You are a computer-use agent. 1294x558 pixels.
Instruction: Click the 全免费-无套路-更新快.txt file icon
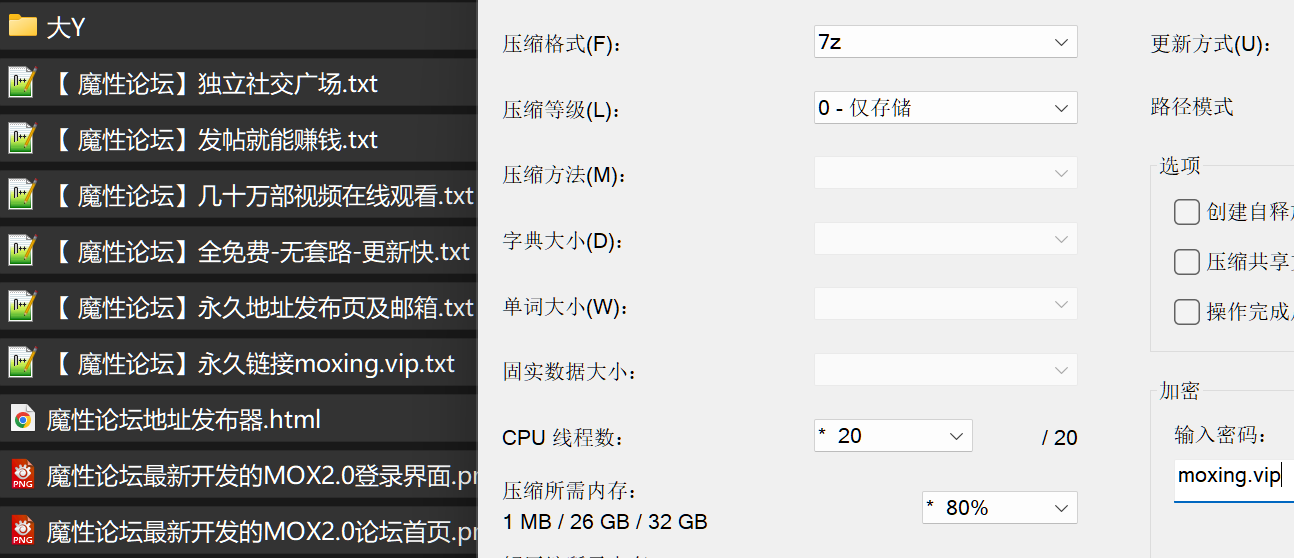[x=23, y=250]
